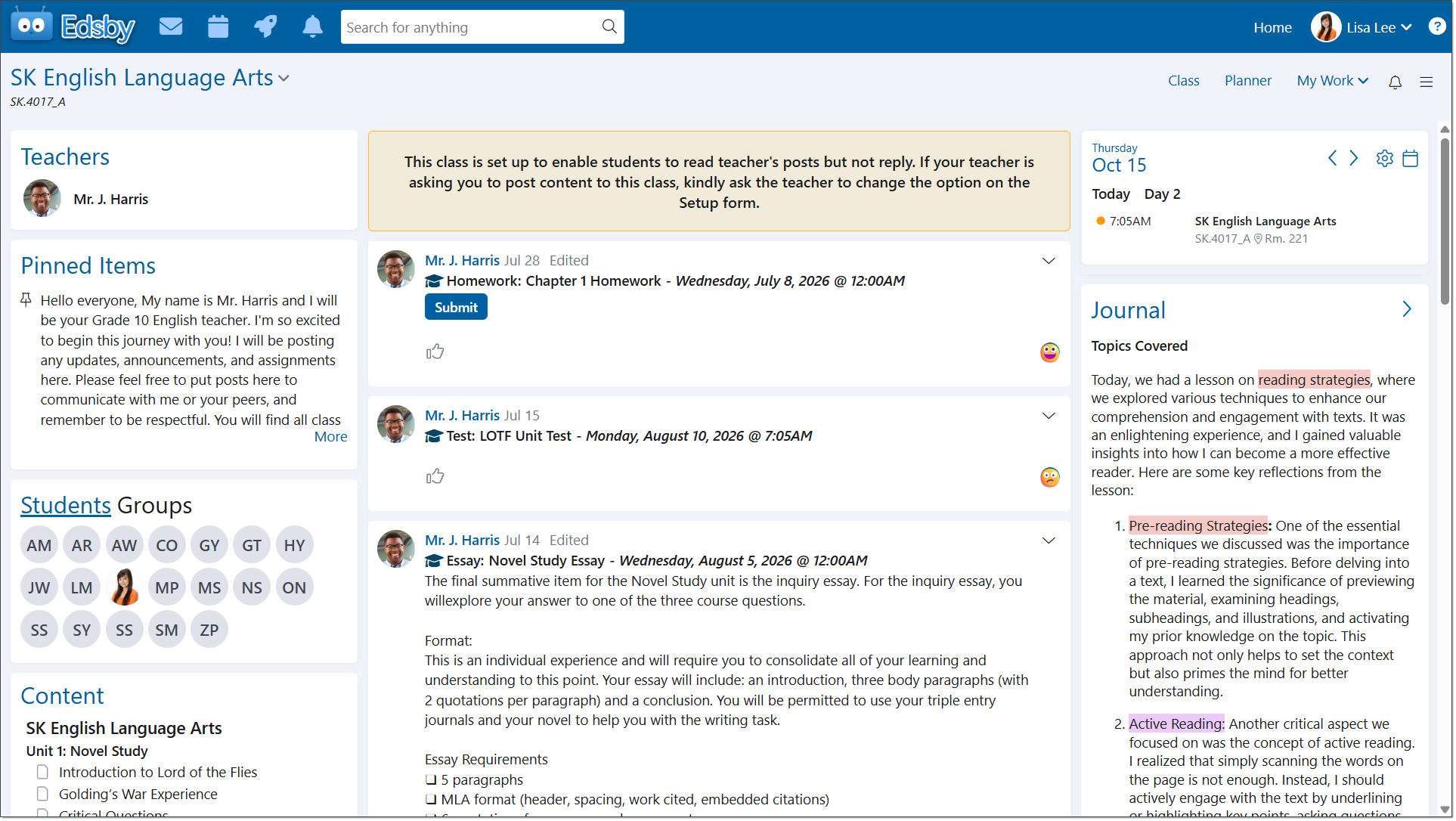The width and height of the screenshot is (1456, 821).
Task: Click the Submit button
Action: pos(456,307)
